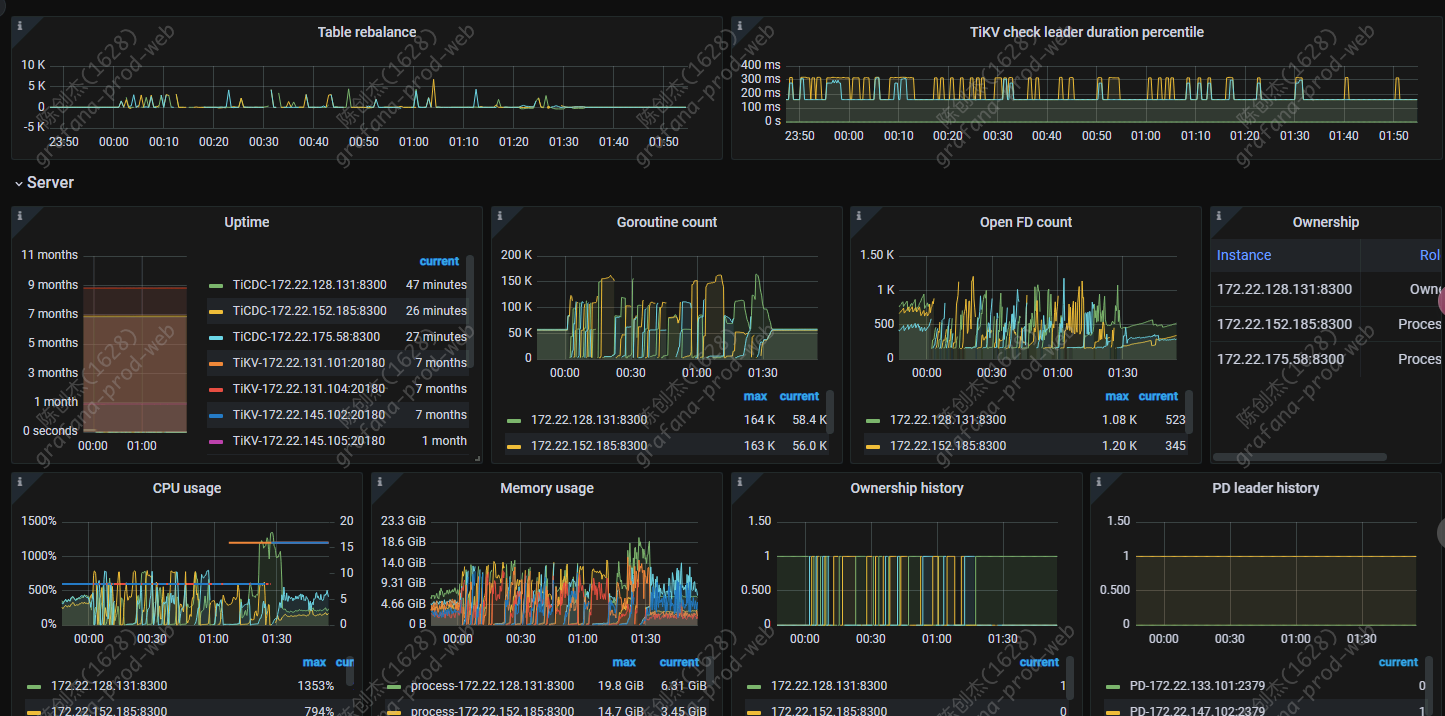
Task: Toggle TiKV-172.22.145.102:20180 series in Uptime legend
Action: tap(308, 415)
